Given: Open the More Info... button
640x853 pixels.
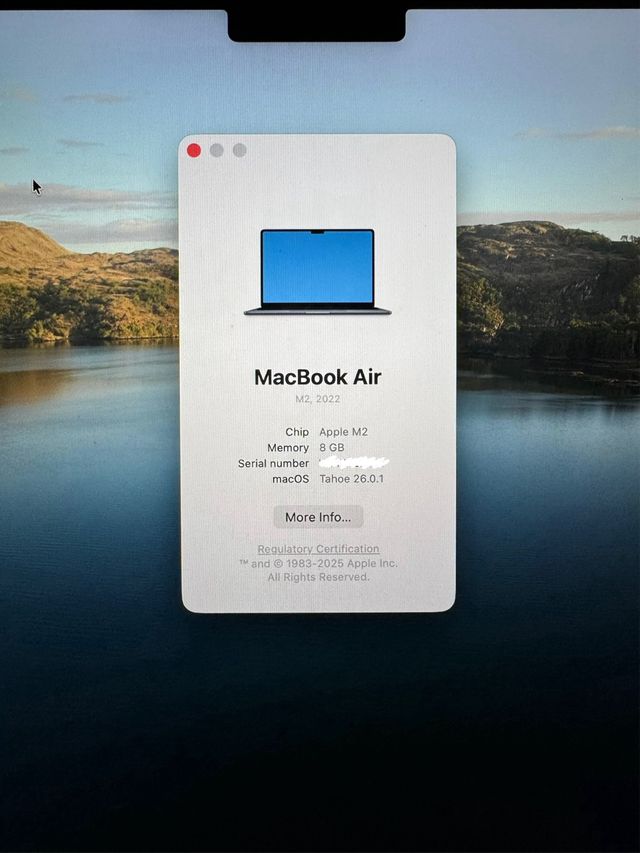Looking at the screenshot, I should click(318, 517).
